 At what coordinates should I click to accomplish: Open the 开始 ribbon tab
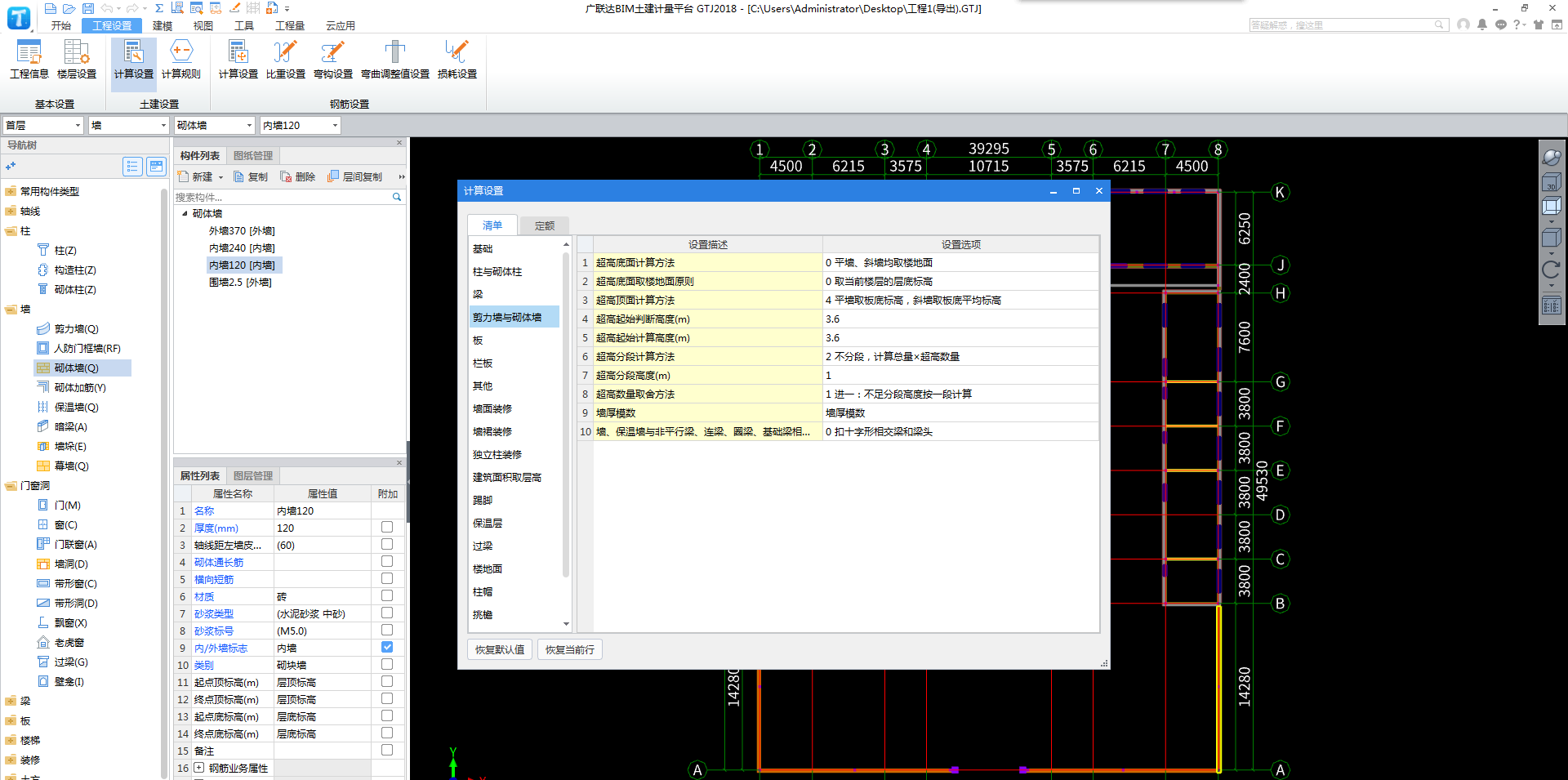60,25
